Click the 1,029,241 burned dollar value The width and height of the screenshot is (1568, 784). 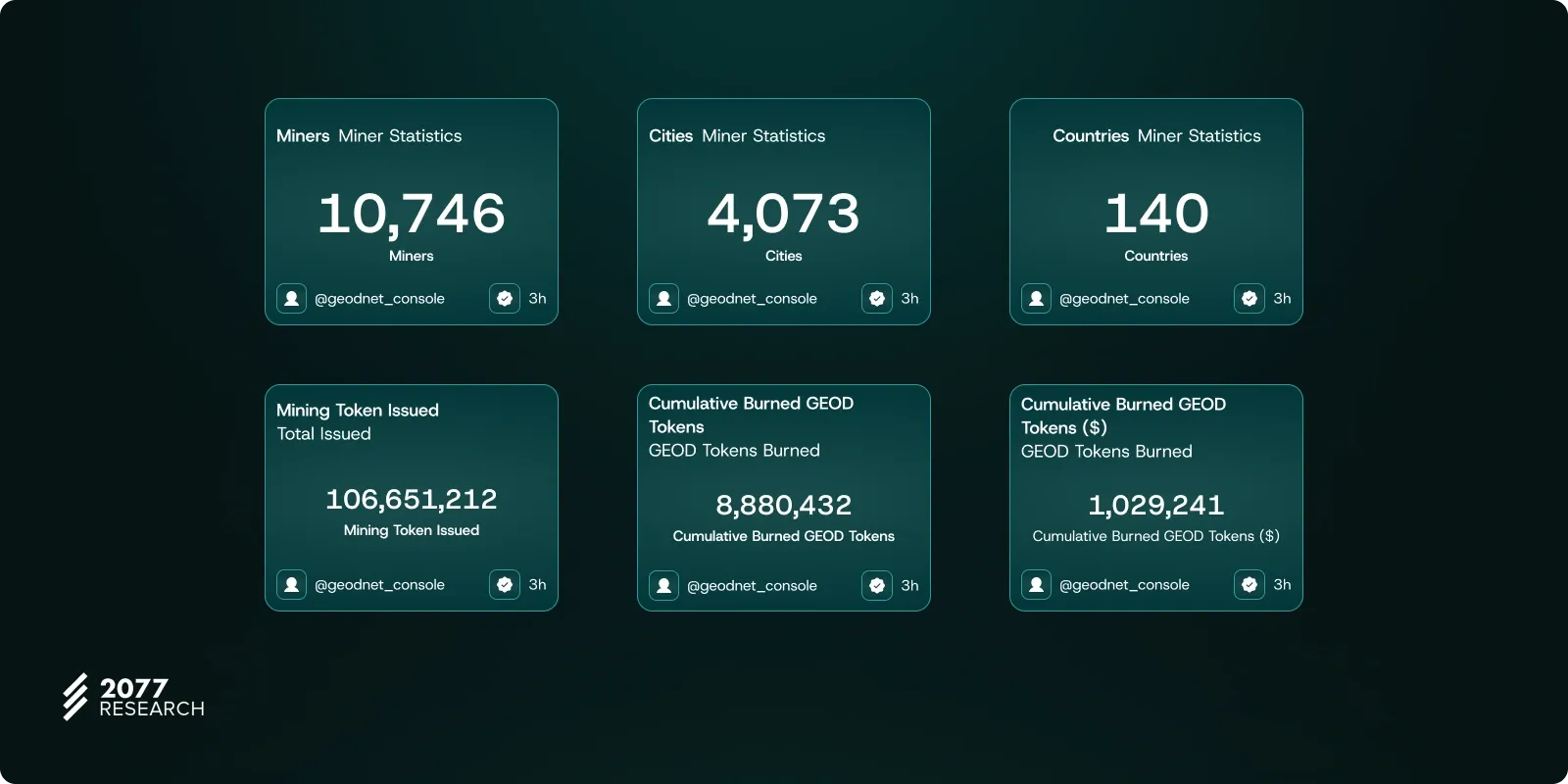tap(1156, 506)
